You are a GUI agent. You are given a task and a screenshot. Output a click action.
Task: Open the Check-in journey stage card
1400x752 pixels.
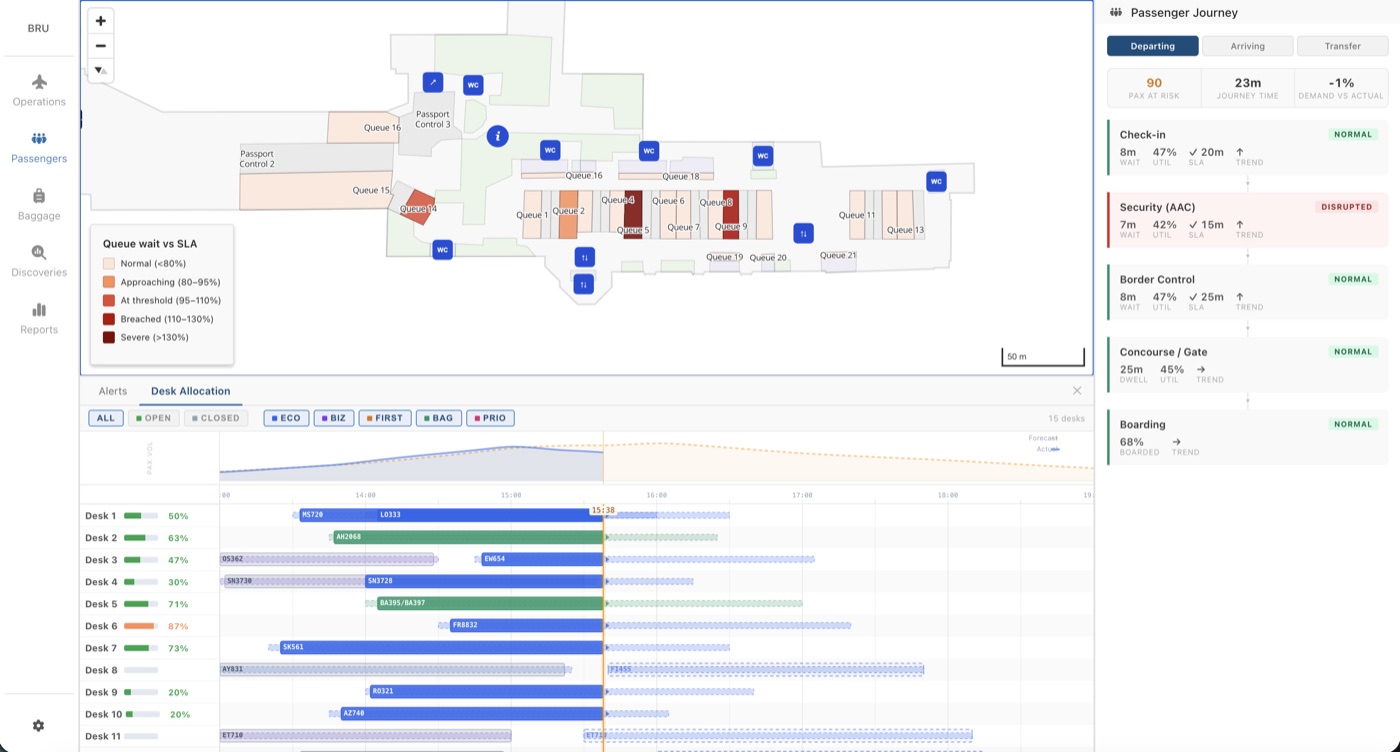[x=1247, y=148]
